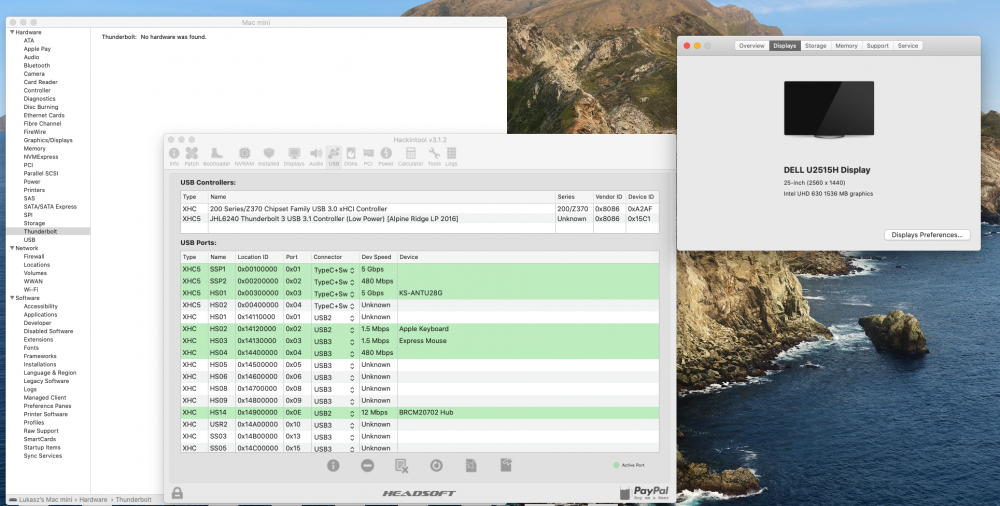Open the Power section in Hackintool toolbar

click(x=386, y=156)
